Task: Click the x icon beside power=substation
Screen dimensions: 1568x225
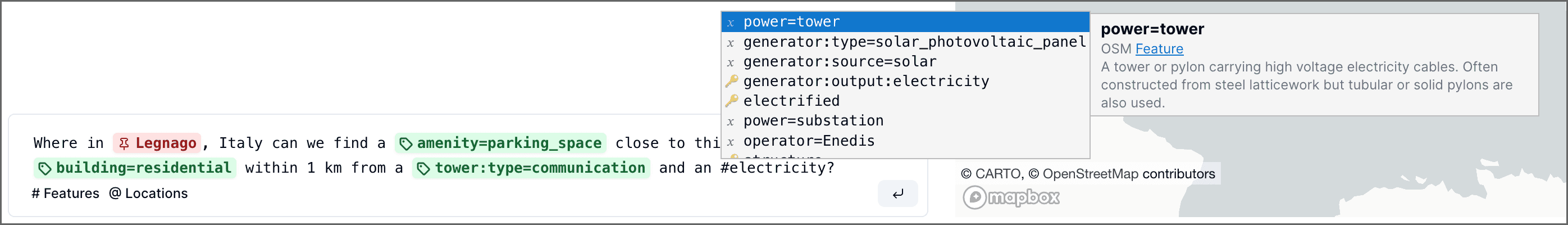Action: (x=731, y=121)
